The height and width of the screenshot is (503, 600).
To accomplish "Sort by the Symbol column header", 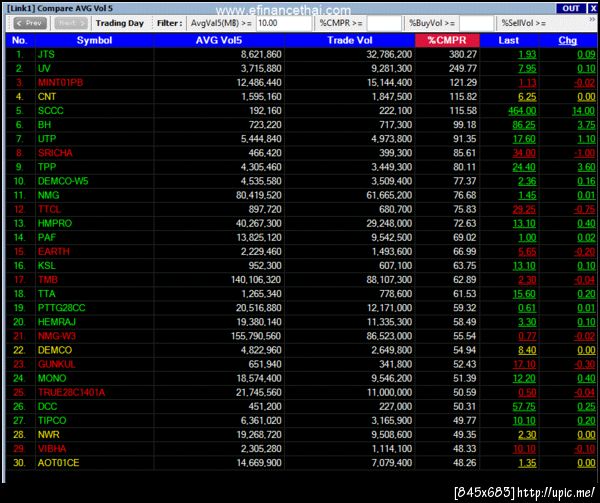I will pos(94,40).
